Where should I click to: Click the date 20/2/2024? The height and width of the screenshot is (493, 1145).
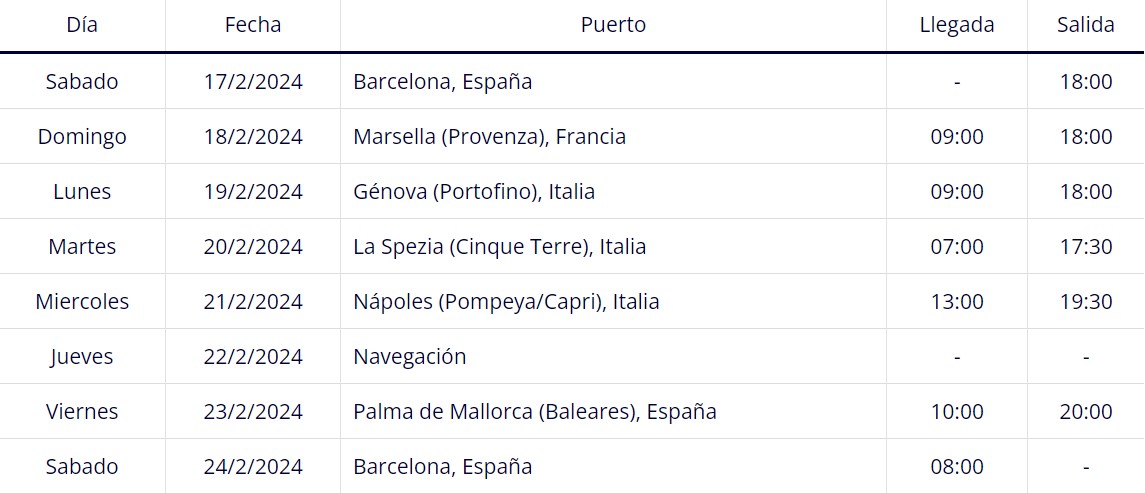(x=253, y=246)
